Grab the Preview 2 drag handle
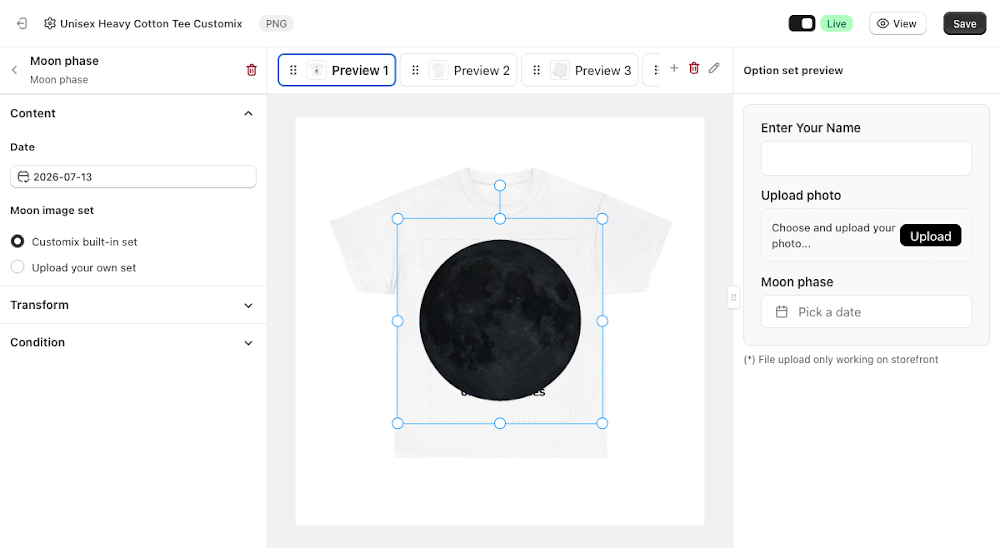 415,70
